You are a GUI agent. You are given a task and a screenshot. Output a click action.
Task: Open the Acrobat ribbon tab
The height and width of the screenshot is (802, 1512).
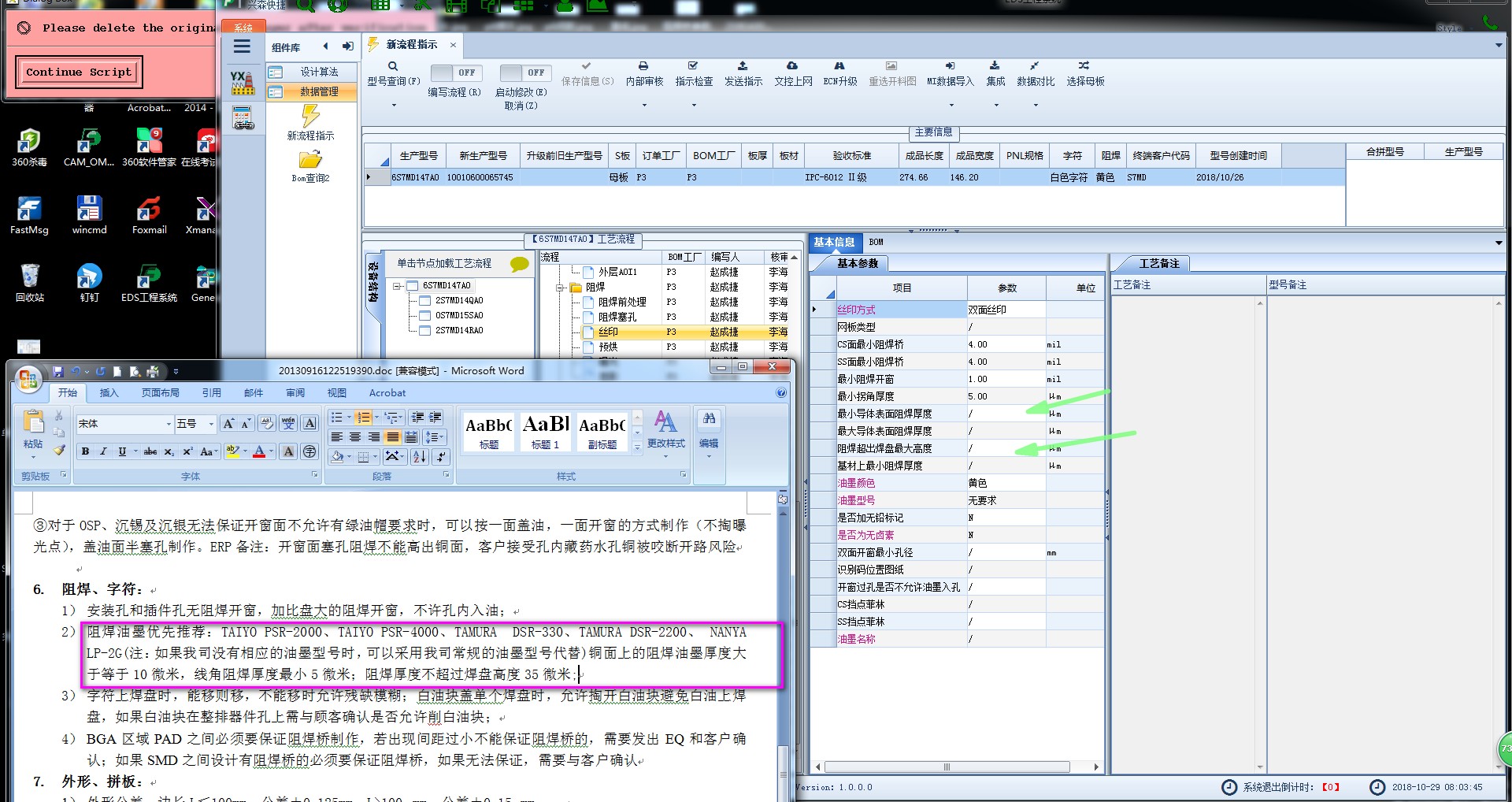387,392
